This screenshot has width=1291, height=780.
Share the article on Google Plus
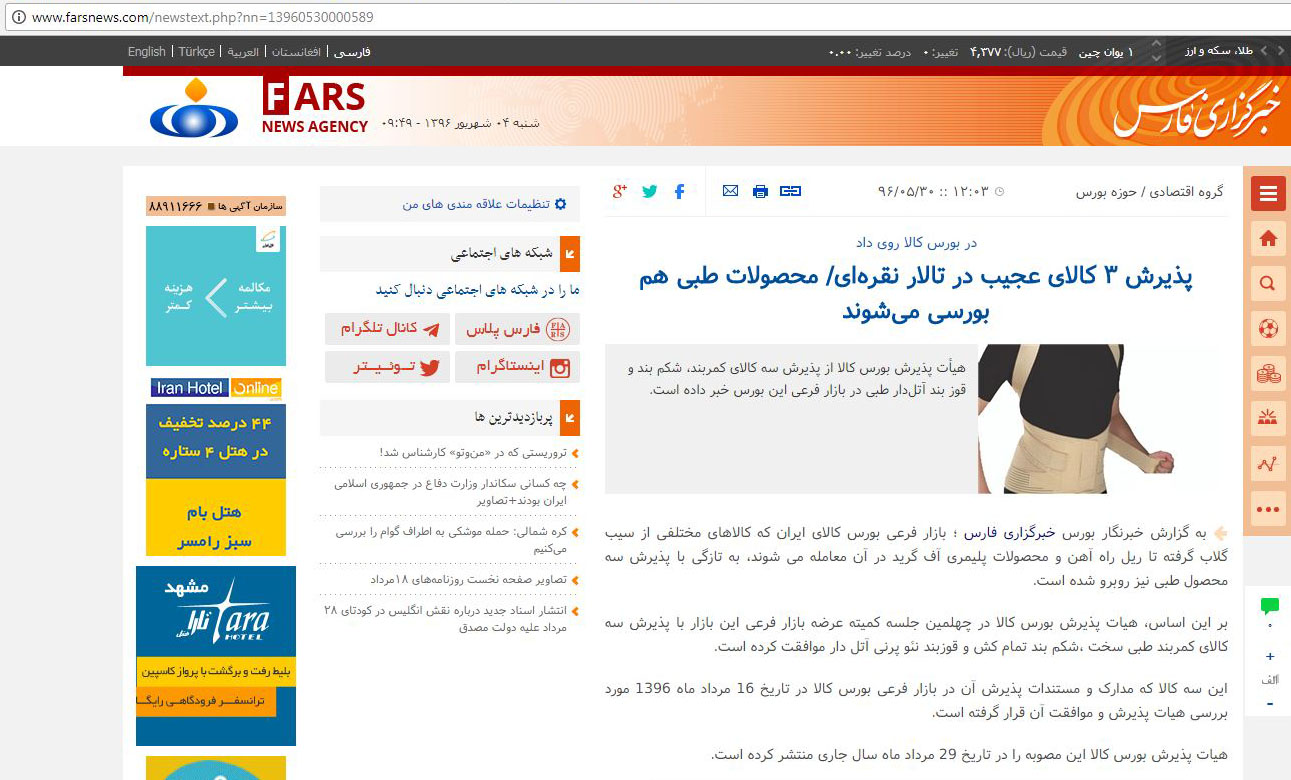point(620,191)
